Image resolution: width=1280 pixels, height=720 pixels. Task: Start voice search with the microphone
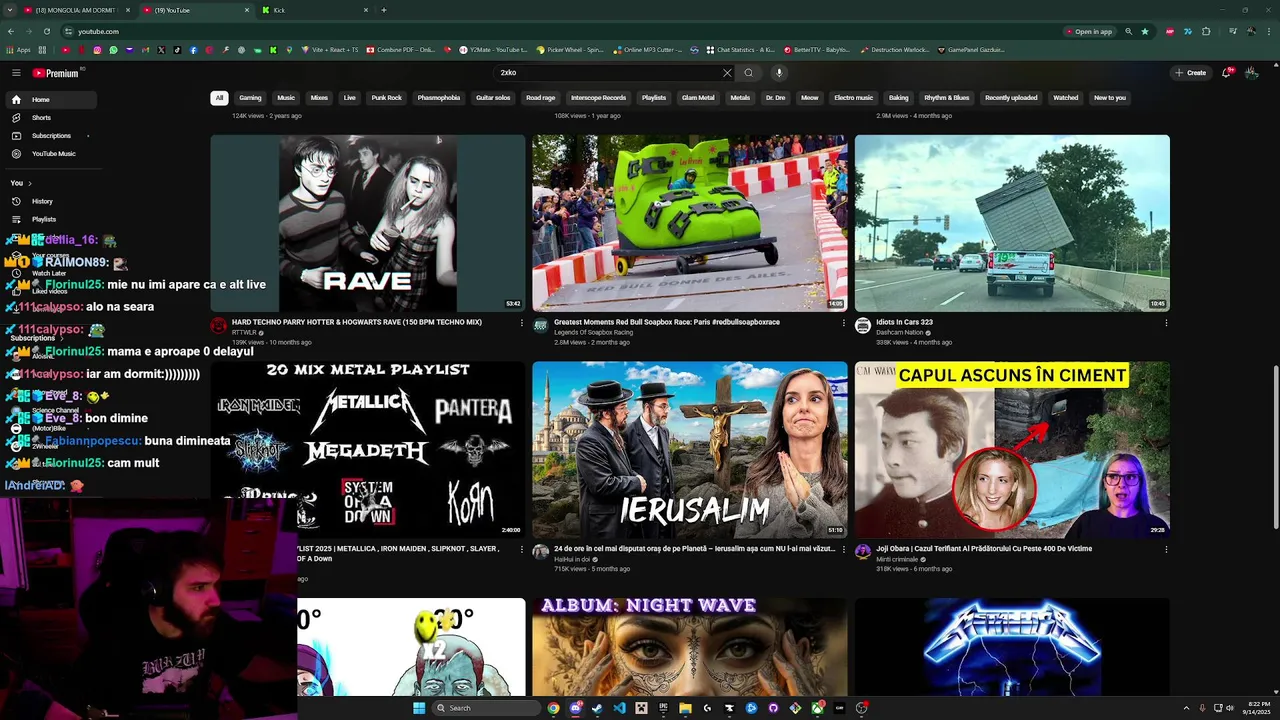coord(779,73)
